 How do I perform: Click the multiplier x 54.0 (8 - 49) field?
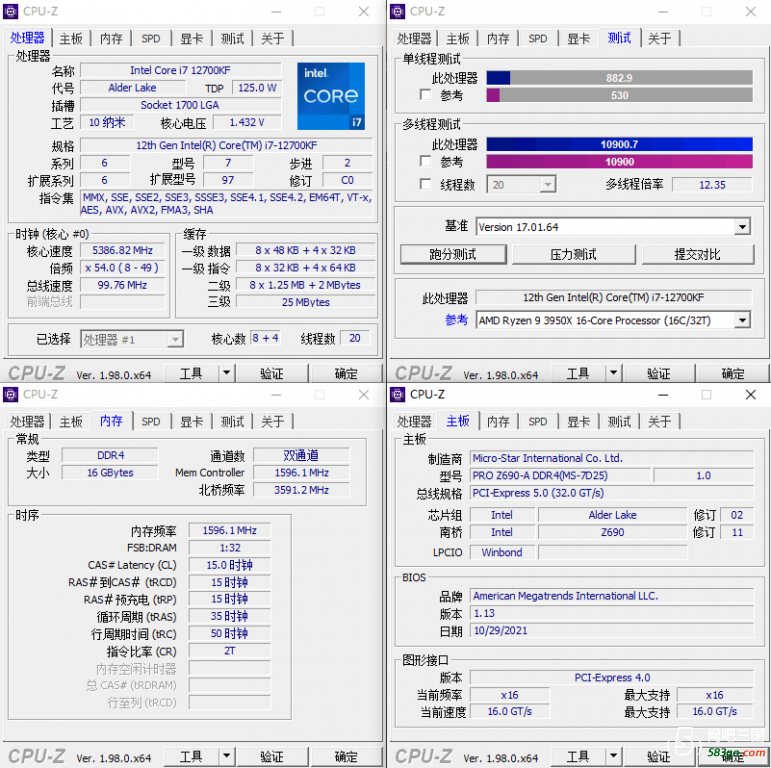point(122,267)
